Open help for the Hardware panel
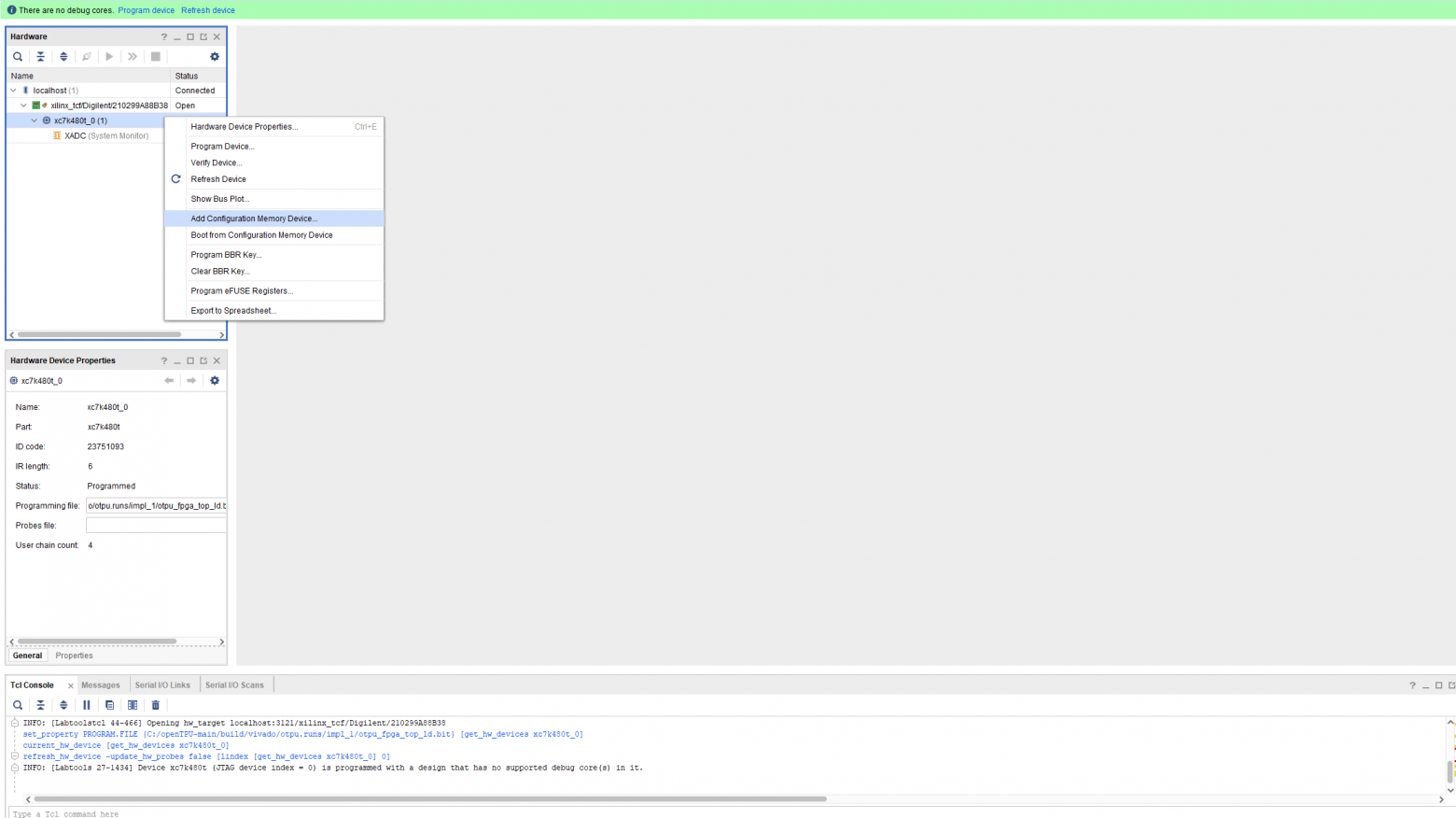The image size is (1456, 818). [x=164, y=37]
